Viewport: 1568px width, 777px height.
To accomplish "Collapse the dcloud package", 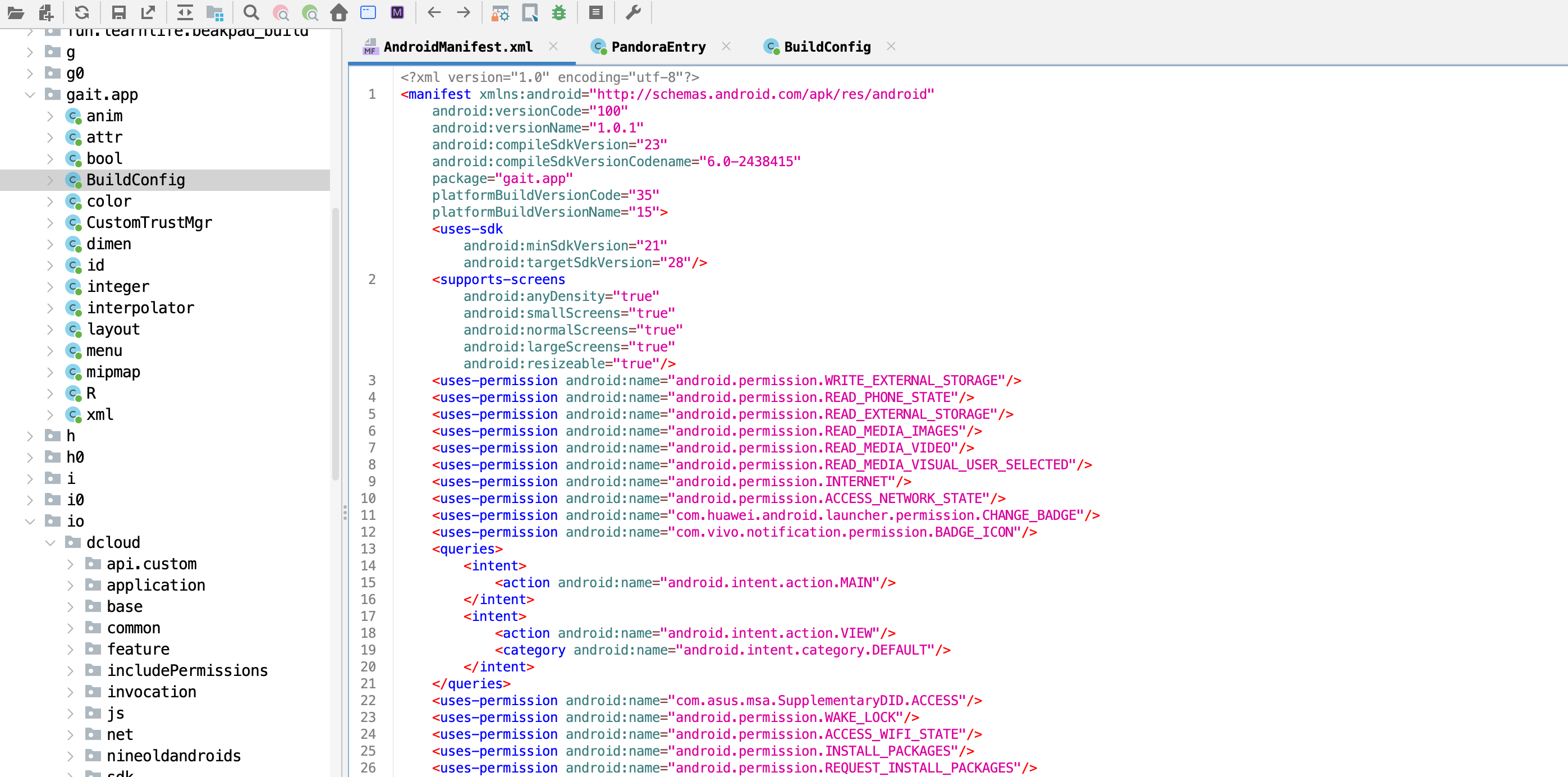I will click(x=50, y=542).
